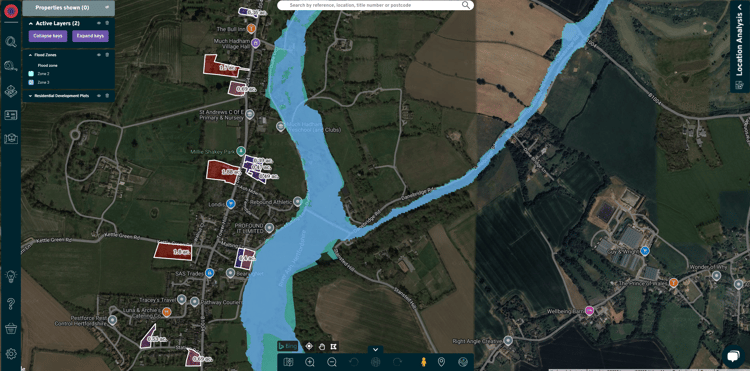Toggle Flood Zones layer visibility eye
The width and height of the screenshot is (750, 371).
(99, 55)
